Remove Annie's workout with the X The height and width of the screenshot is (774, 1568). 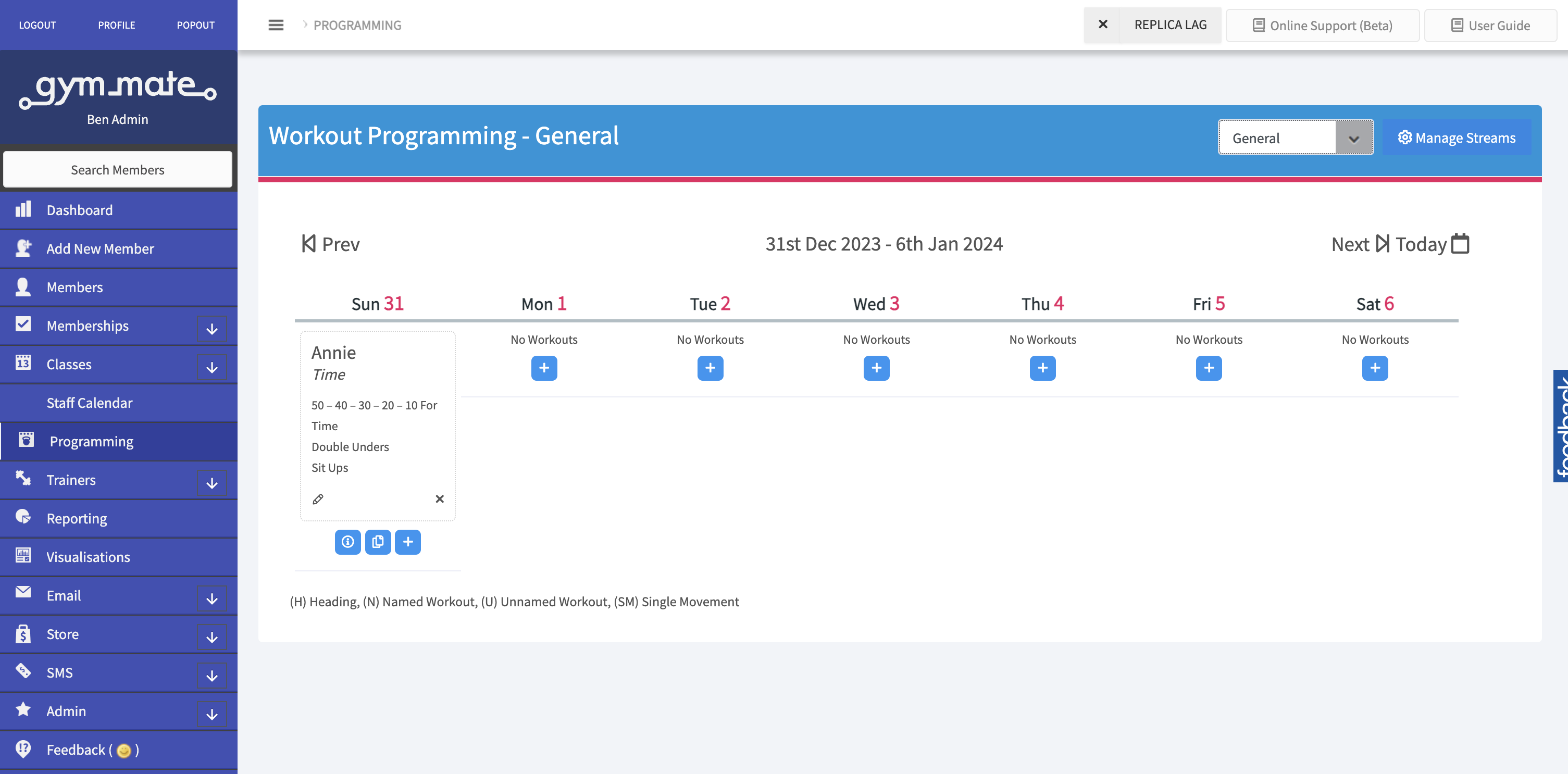[x=440, y=498]
